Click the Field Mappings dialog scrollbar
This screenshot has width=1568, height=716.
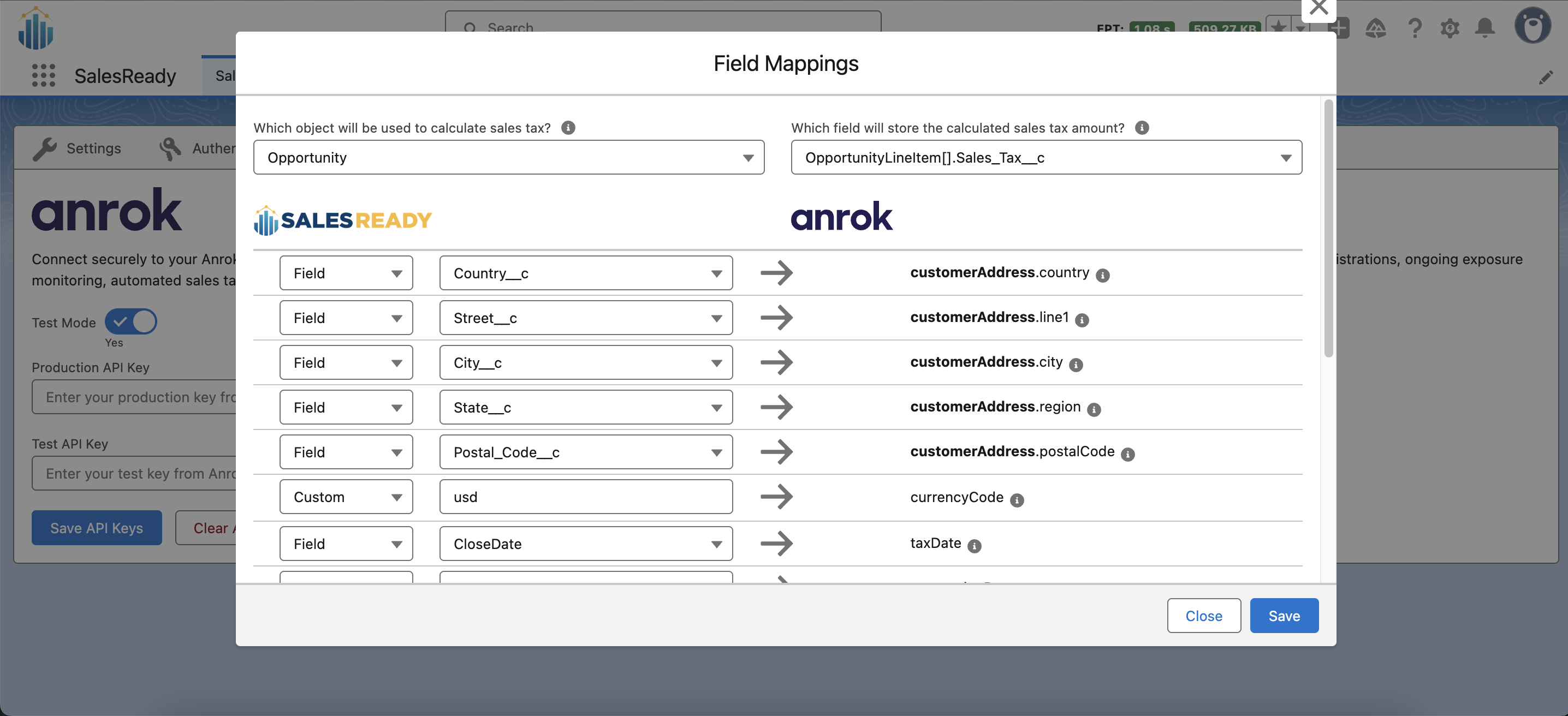coord(1328,228)
